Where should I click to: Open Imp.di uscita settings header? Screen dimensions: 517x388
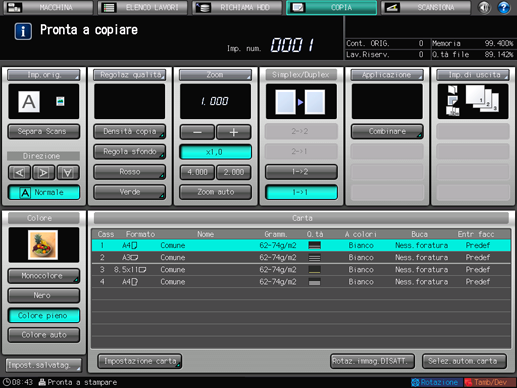tap(473, 75)
